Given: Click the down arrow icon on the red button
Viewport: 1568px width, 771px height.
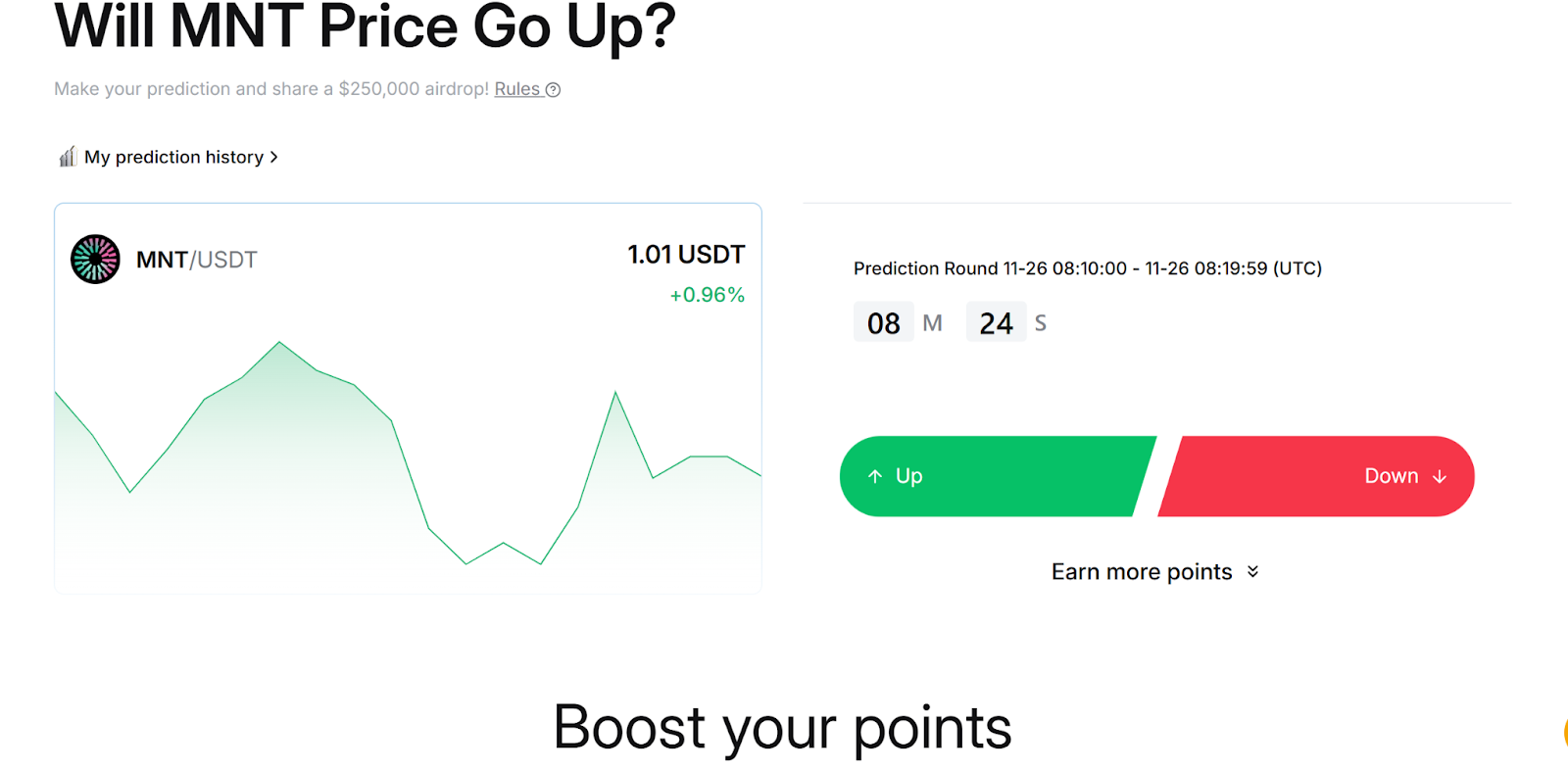Looking at the screenshot, I should (x=1440, y=476).
